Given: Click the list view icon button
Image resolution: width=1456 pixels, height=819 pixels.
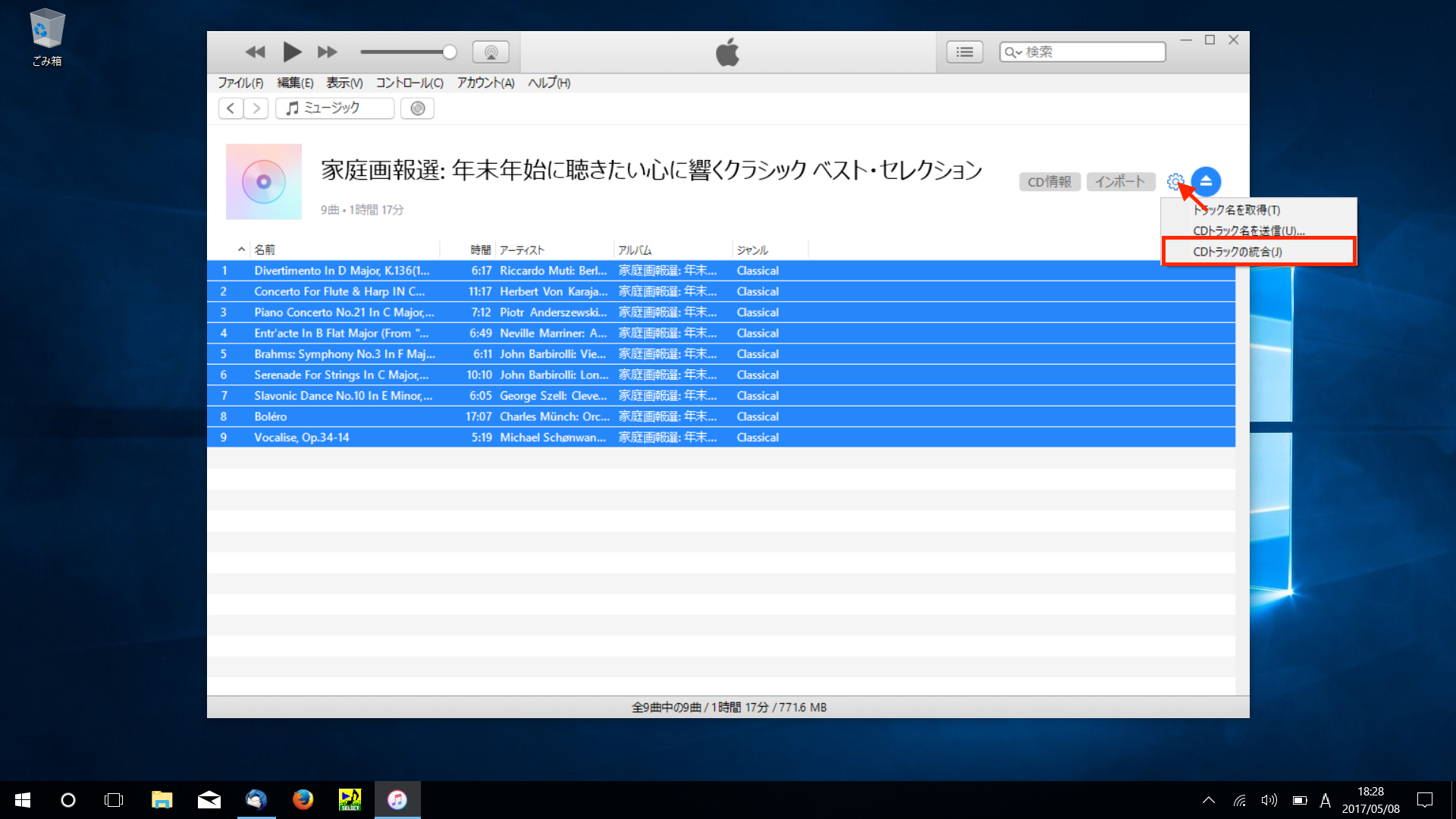Looking at the screenshot, I should (x=965, y=52).
